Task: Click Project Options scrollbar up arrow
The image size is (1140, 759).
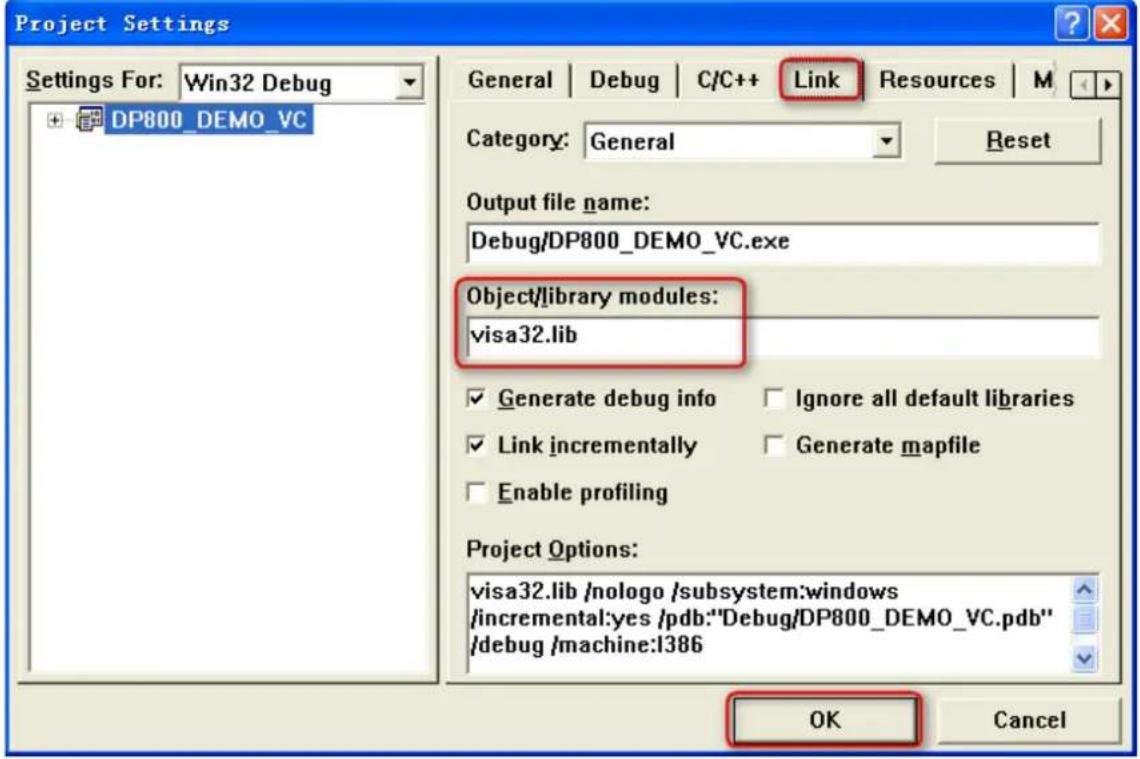Action: 1084,590
